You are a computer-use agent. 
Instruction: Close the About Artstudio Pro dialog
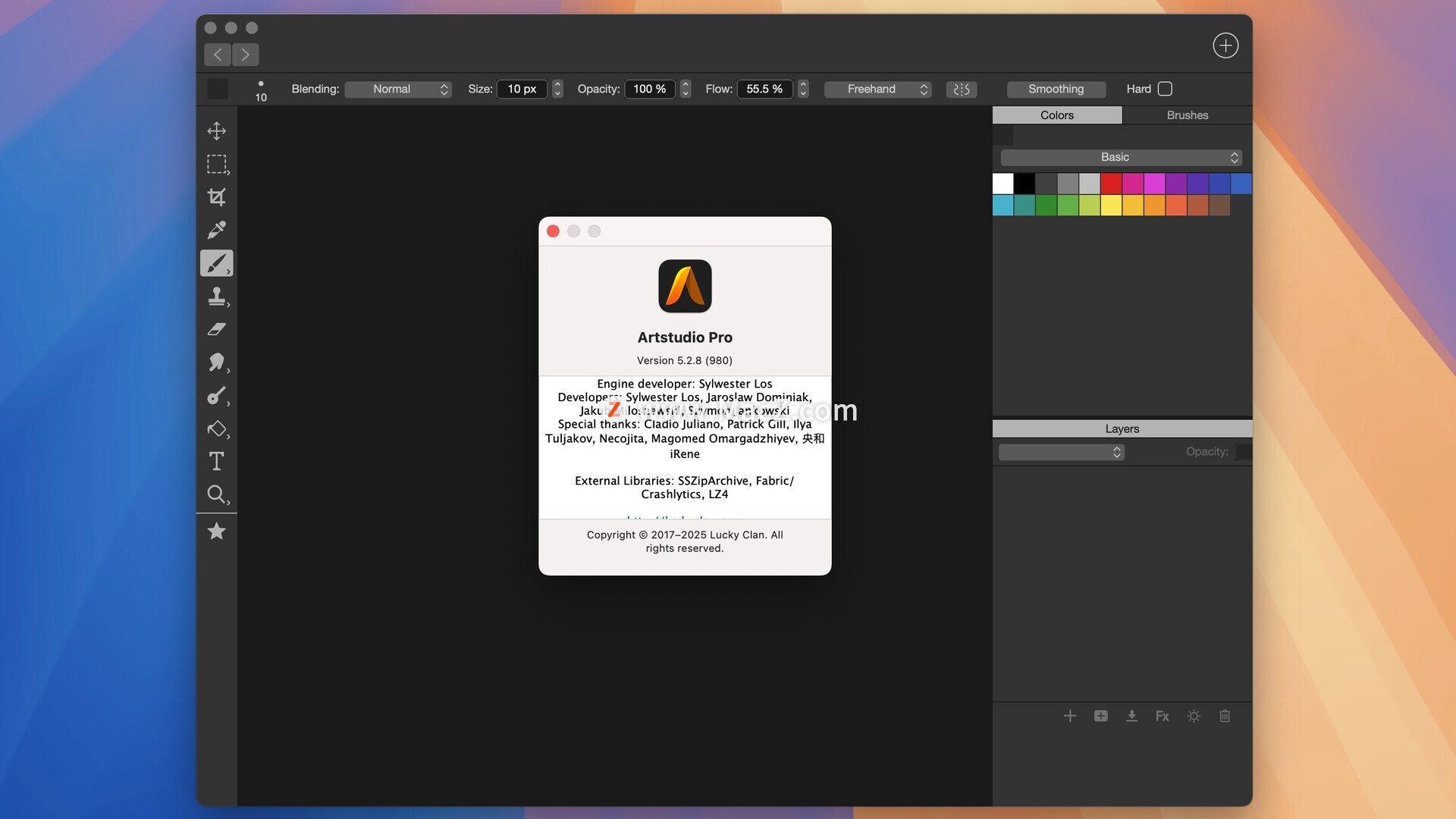553,231
